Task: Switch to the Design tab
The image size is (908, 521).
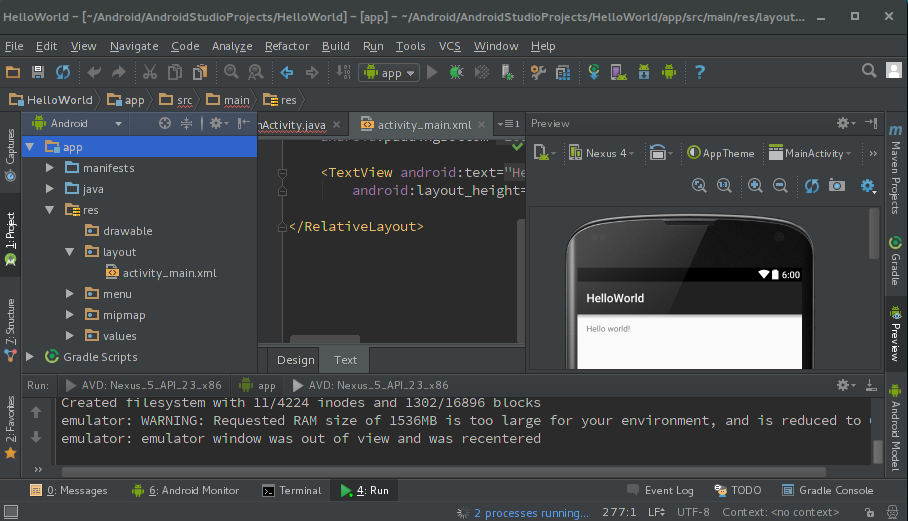Action: (295, 360)
